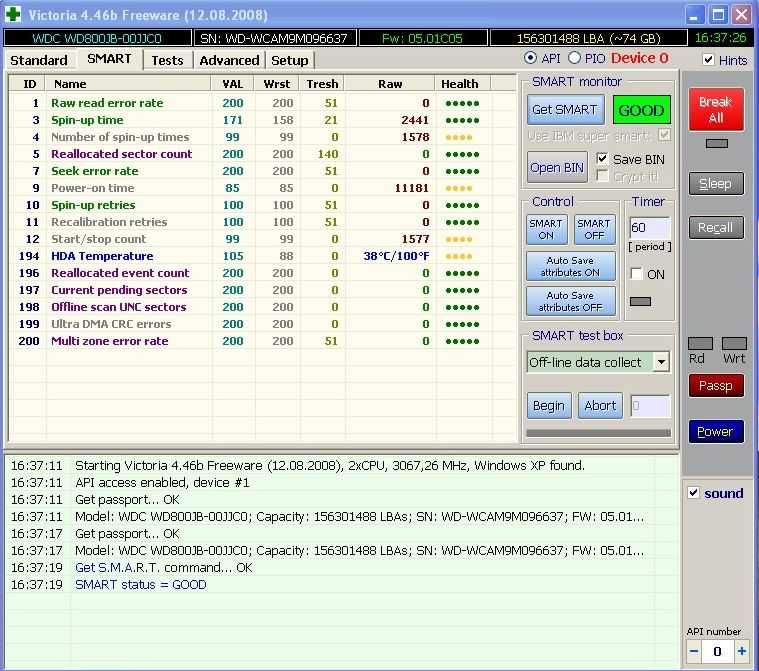Click the Tresh column header

322,84
